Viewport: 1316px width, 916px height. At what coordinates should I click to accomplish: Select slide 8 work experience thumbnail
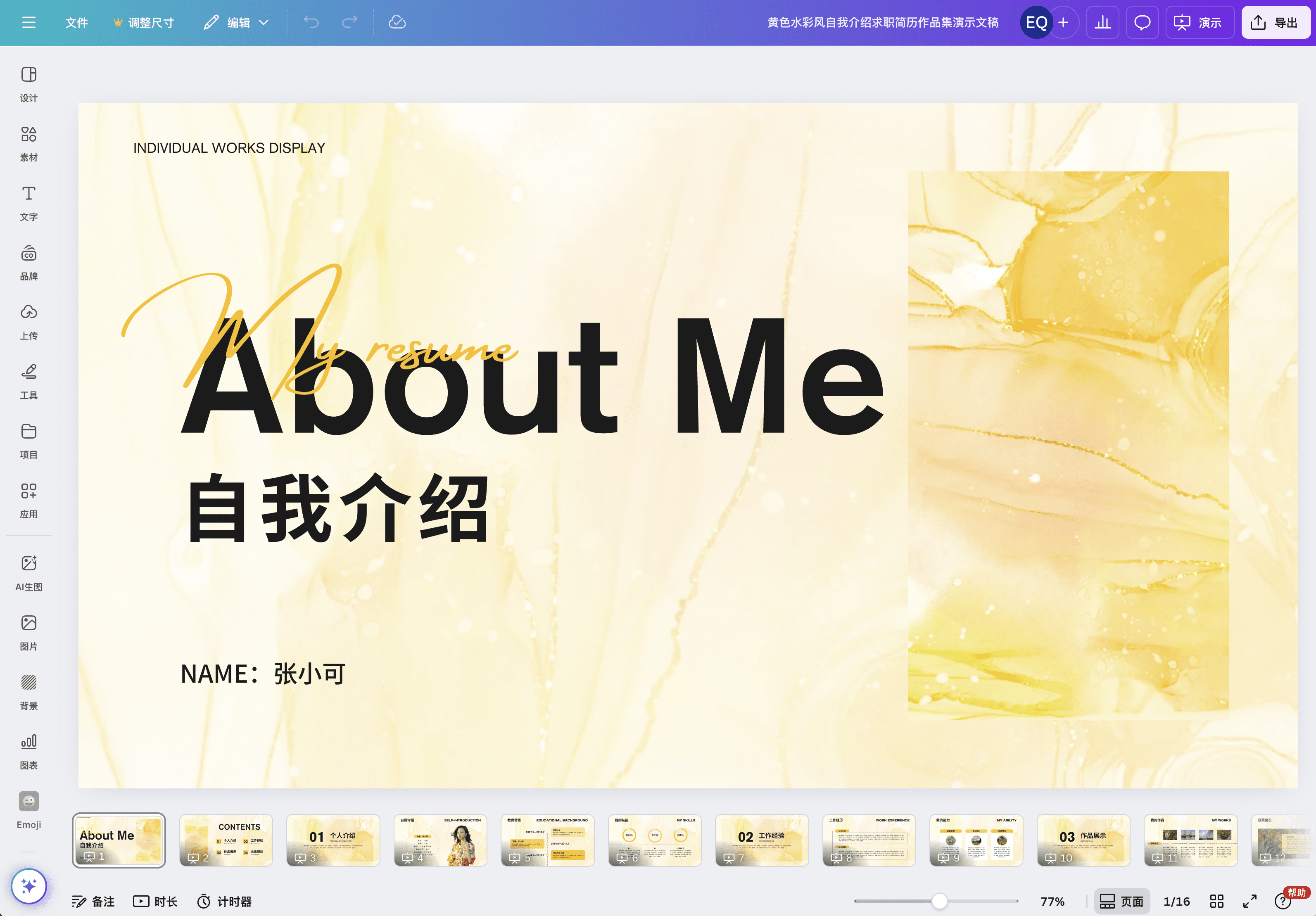[869, 840]
